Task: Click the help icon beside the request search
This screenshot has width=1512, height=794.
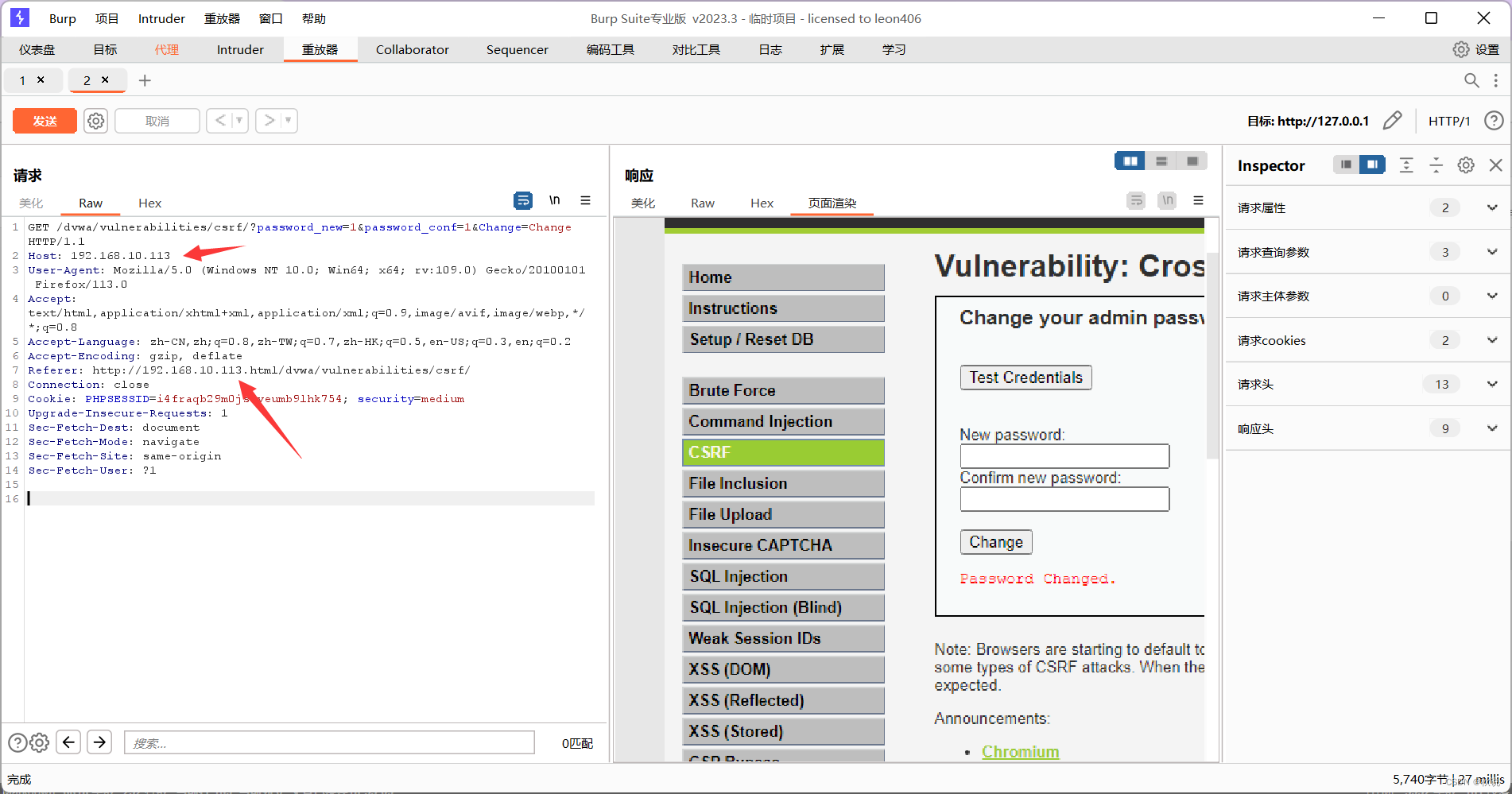Action: tap(17, 742)
